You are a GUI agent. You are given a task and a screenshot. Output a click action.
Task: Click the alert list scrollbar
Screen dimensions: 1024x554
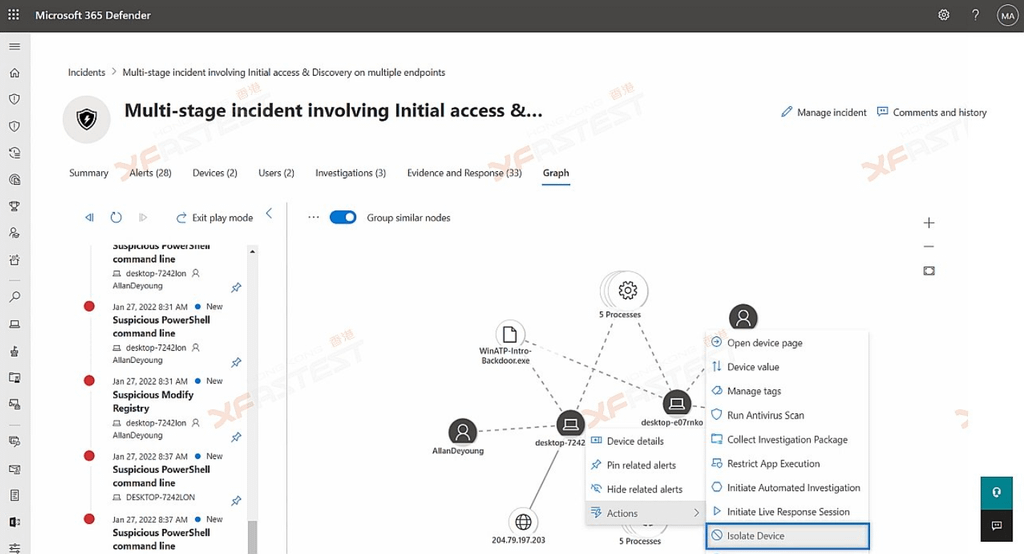pos(252,536)
